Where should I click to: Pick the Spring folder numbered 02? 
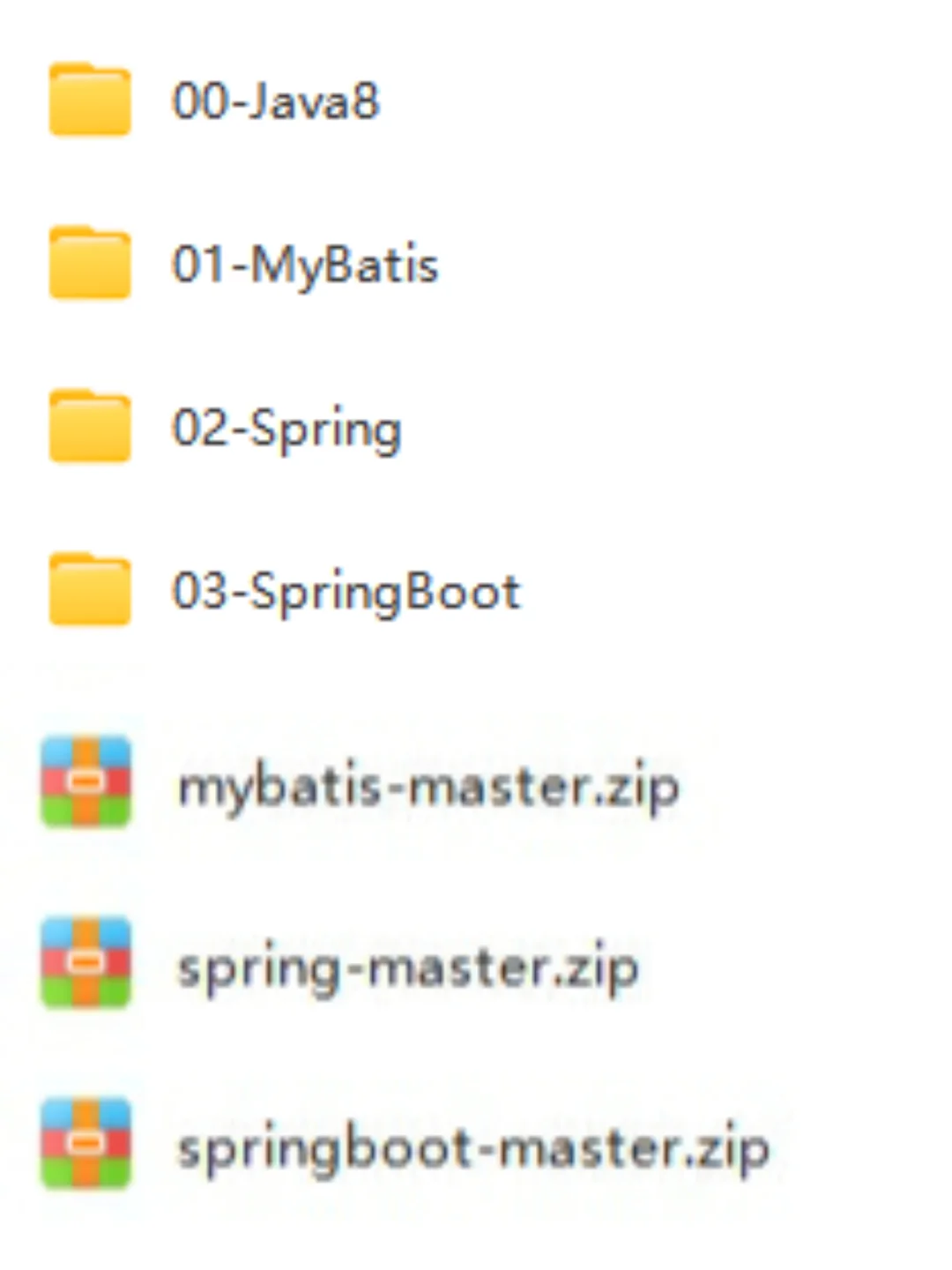[226, 427]
